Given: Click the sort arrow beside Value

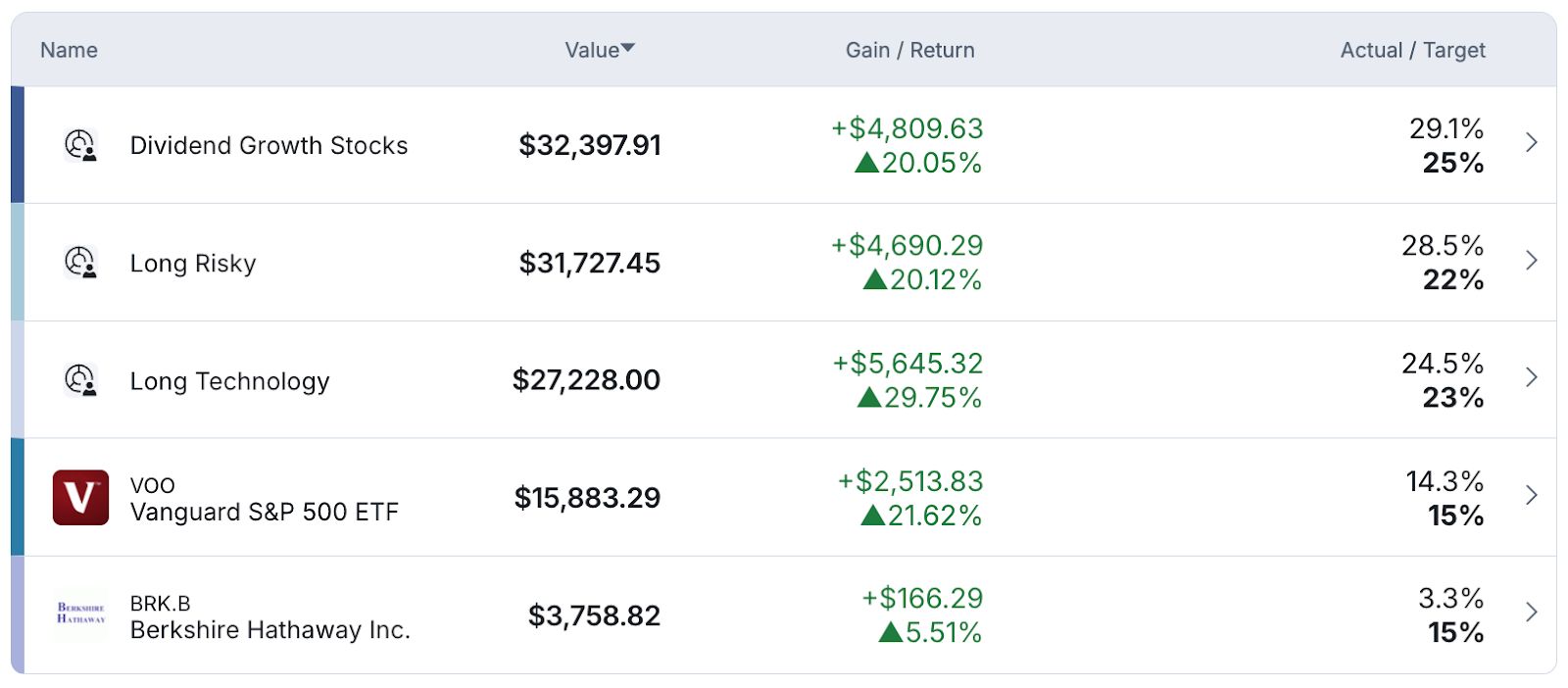Looking at the screenshot, I should click(628, 48).
